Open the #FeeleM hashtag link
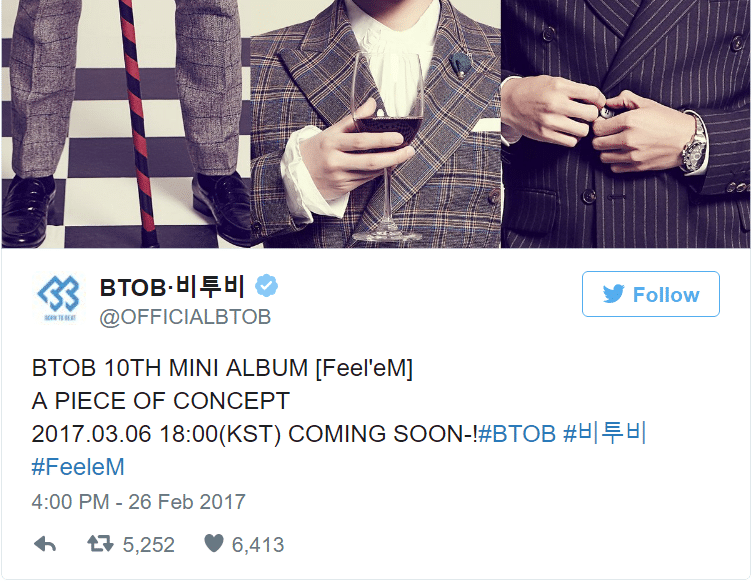The image size is (753, 583). click(x=78, y=467)
